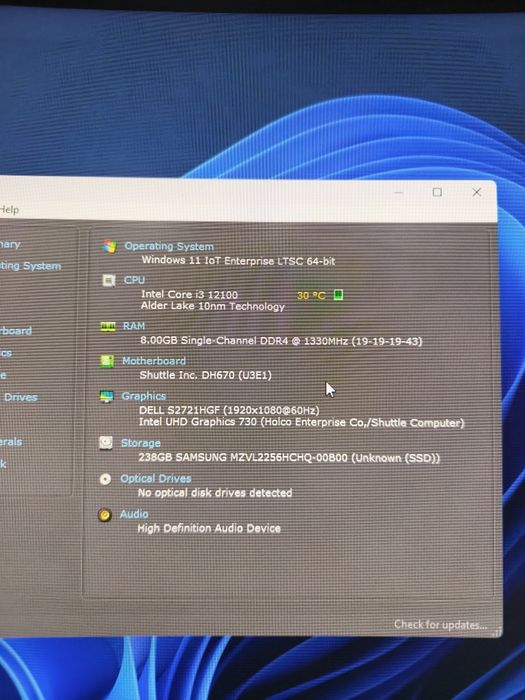
Task: Click Intel UHD Graphics 730 text
Action: tap(301, 422)
